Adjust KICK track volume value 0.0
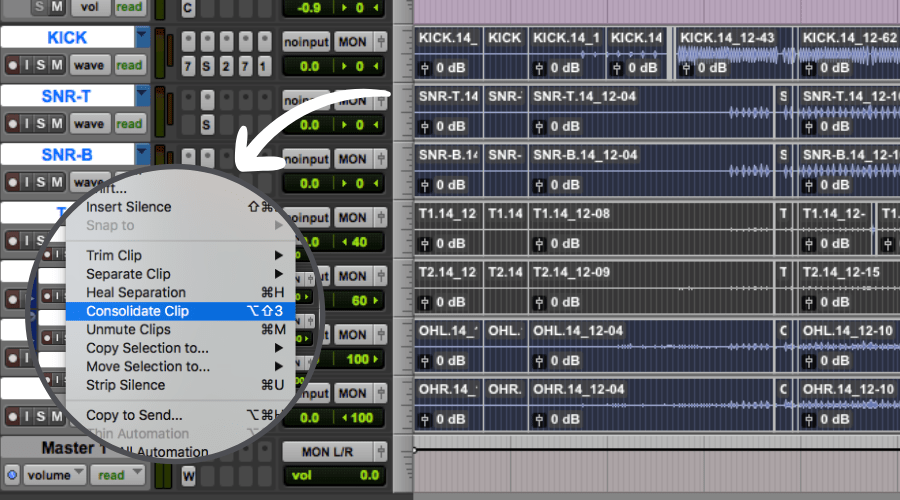This screenshot has height=500, width=900. 309,67
